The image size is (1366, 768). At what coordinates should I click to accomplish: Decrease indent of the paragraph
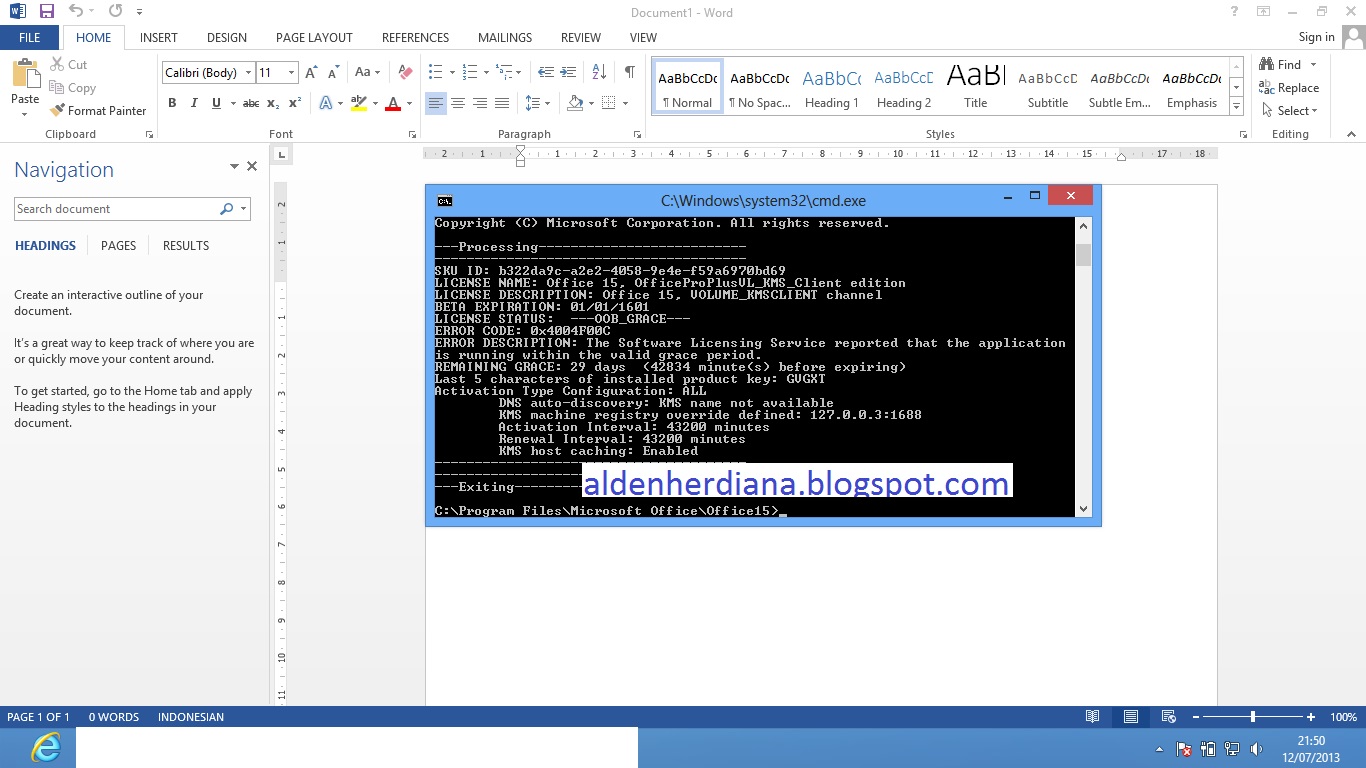coord(546,72)
